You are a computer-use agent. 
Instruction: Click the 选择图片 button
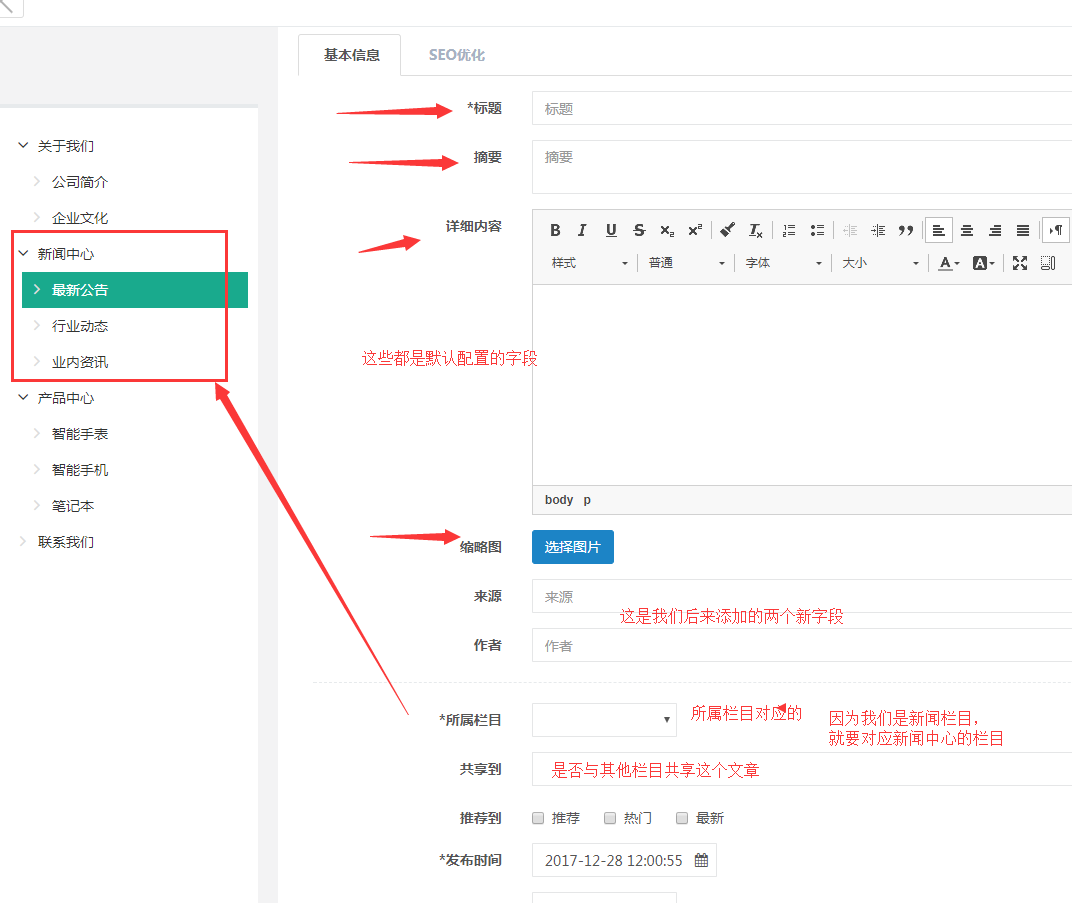(572, 547)
